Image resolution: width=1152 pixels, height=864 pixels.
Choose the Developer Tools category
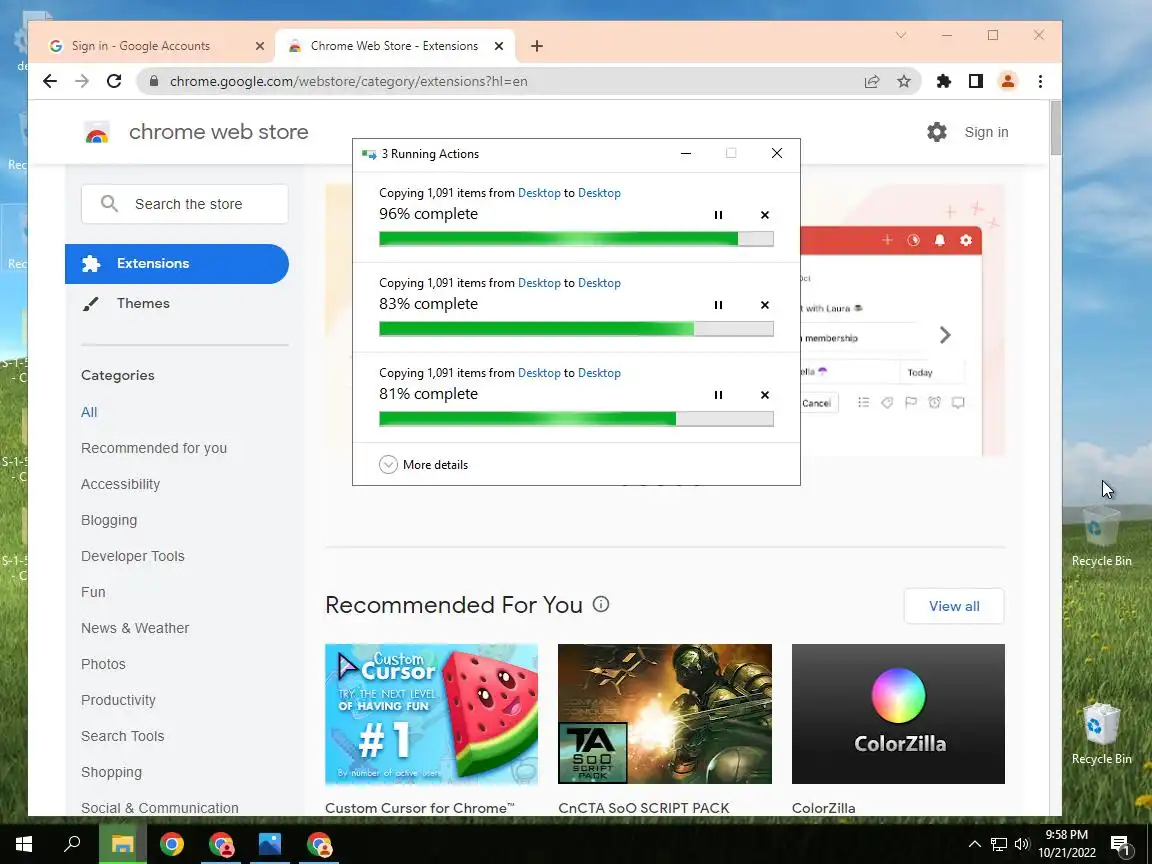point(133,556)
